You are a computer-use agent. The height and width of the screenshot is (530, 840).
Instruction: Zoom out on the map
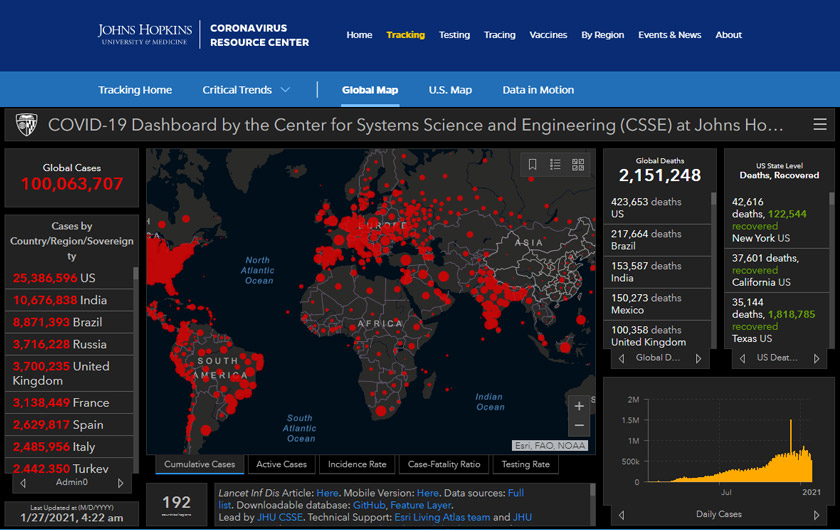579,427
